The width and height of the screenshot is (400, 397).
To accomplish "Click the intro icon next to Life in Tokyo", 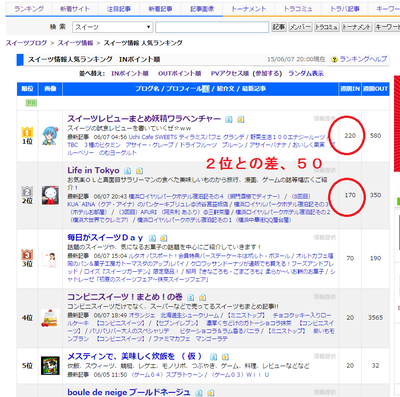I will point(139,171).
